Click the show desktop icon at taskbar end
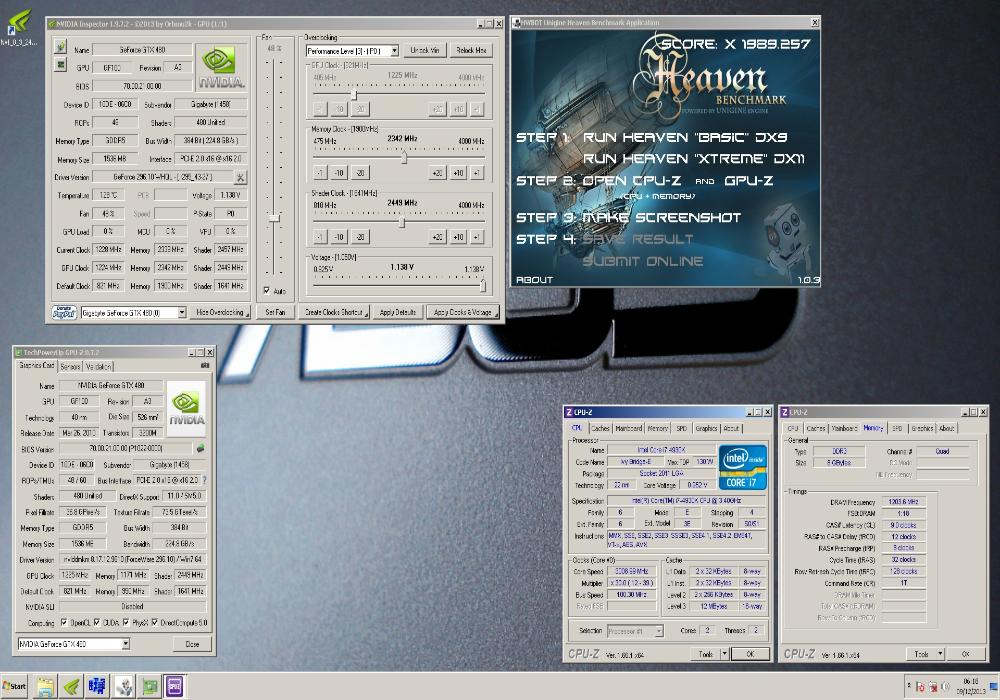Viewport: 1000px width, 700px height. 992,687
